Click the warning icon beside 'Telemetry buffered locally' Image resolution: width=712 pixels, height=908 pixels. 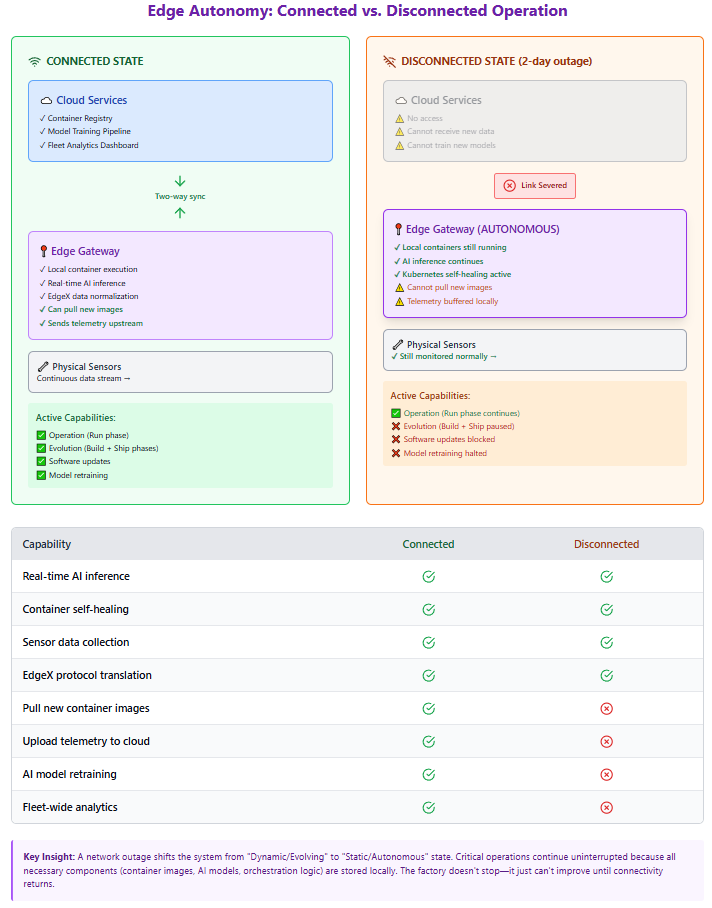399,301
